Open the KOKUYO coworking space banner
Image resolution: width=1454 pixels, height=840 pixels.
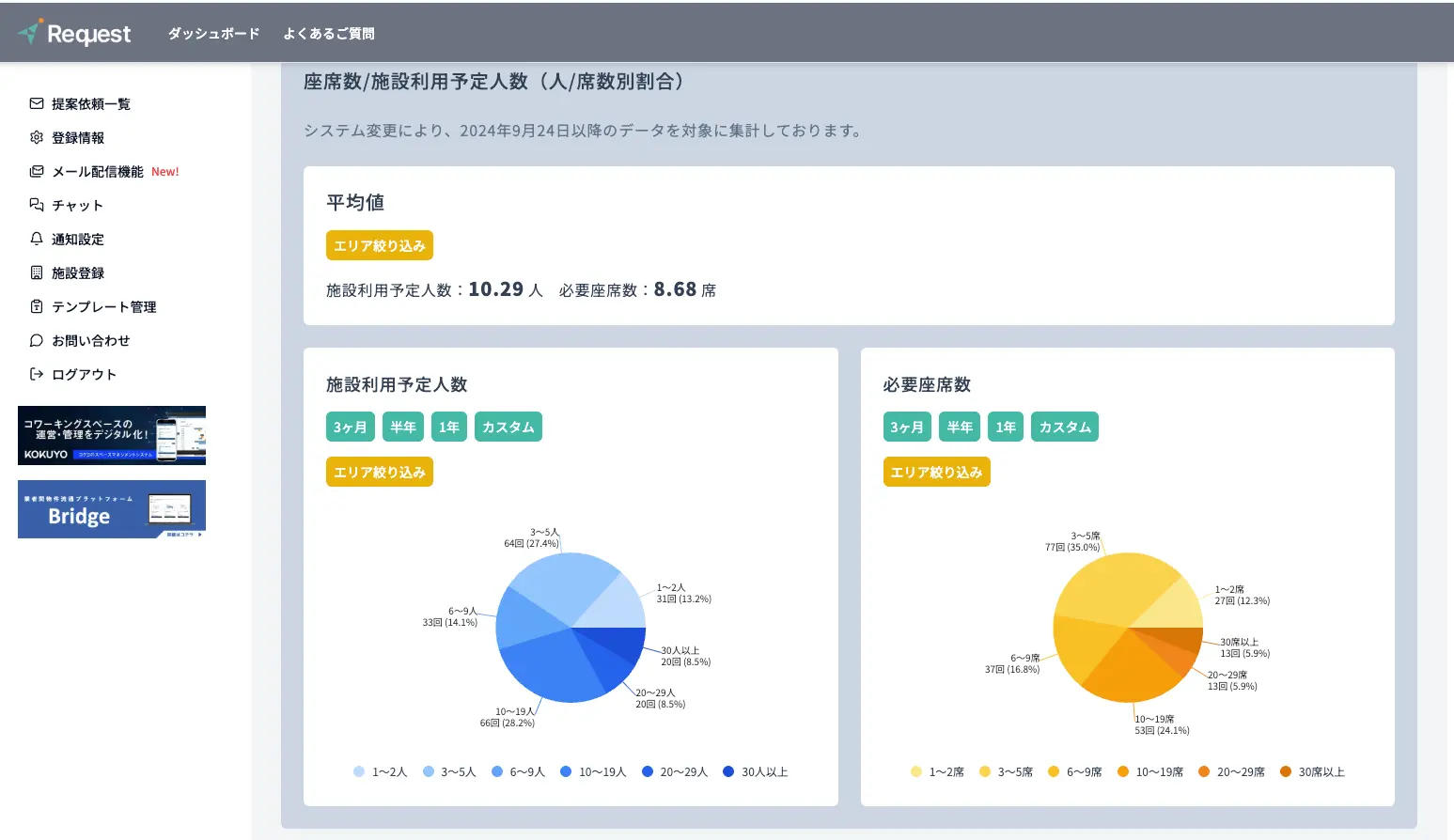(x=112, y=435)
